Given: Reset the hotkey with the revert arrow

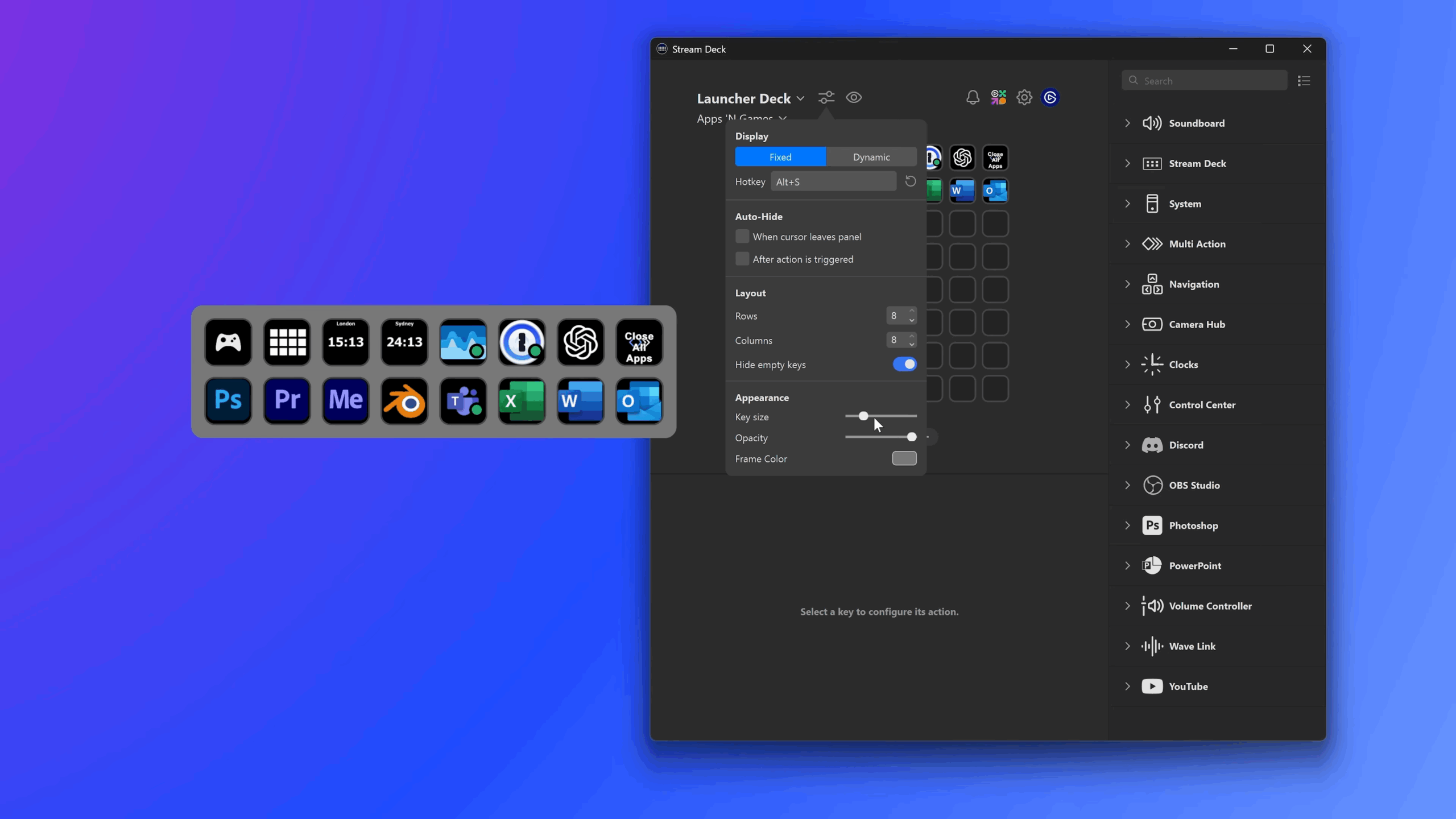Looking at the screenshot, I should [x=910, y=181].
